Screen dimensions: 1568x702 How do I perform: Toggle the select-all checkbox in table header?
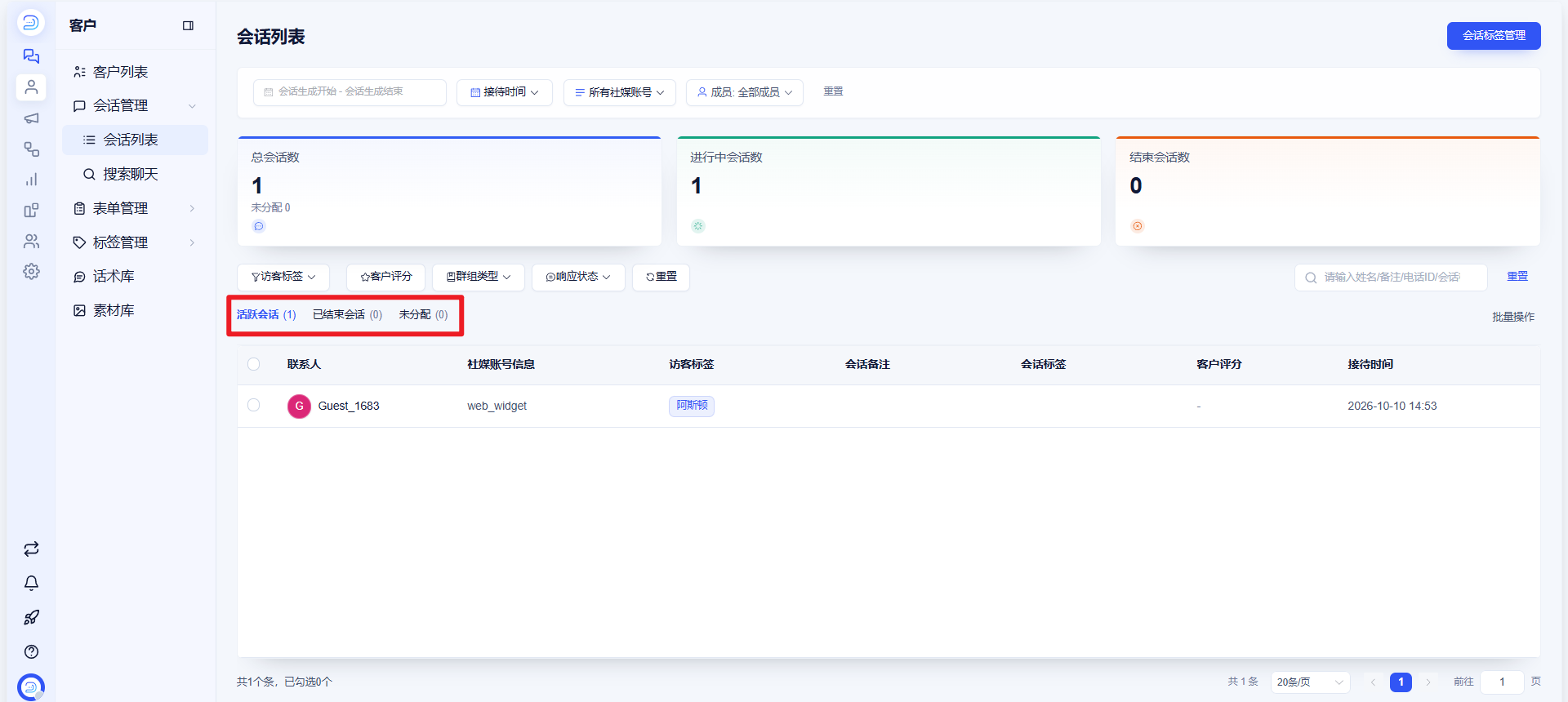[254, 364]
